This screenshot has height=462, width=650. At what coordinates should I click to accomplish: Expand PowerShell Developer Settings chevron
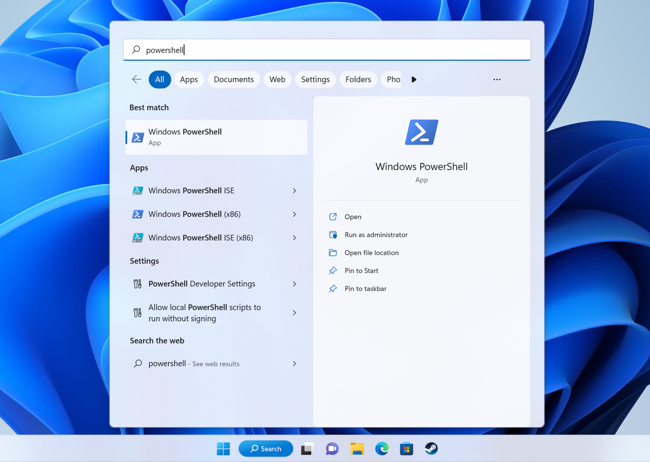(294, 284)
